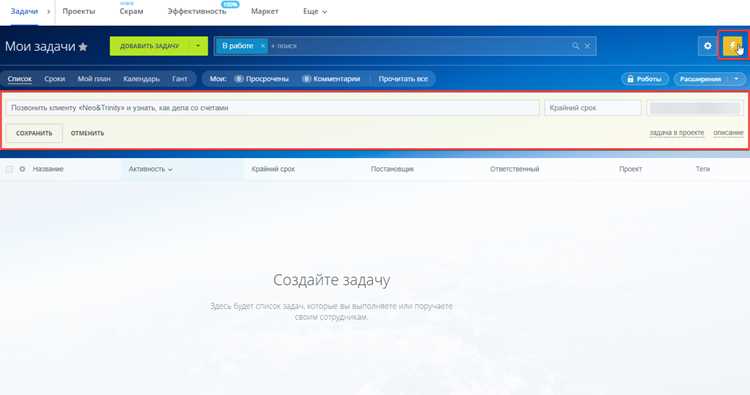Click Расширения button
The image size is (750, 395).
coord(700,79)
